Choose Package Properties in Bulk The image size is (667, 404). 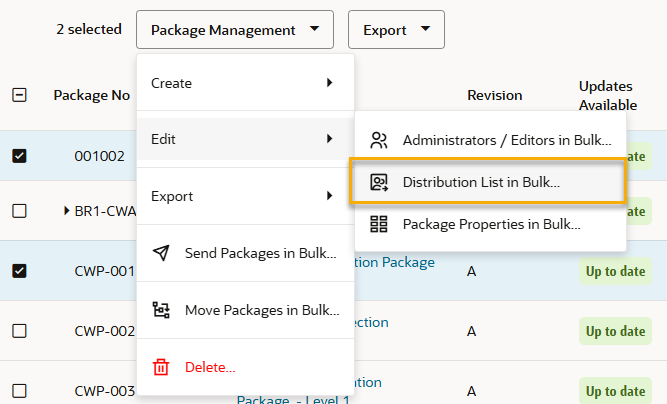click(x=490, y=224)
